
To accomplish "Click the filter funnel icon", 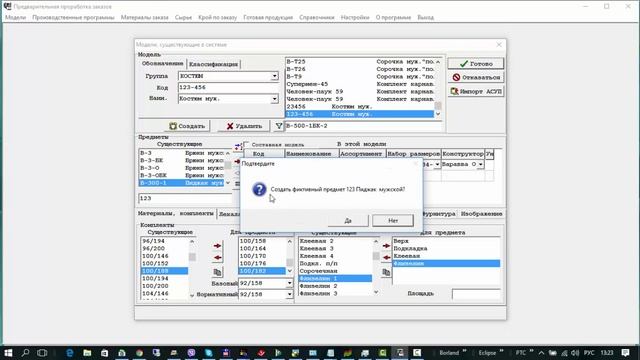I will pos(278,126).
